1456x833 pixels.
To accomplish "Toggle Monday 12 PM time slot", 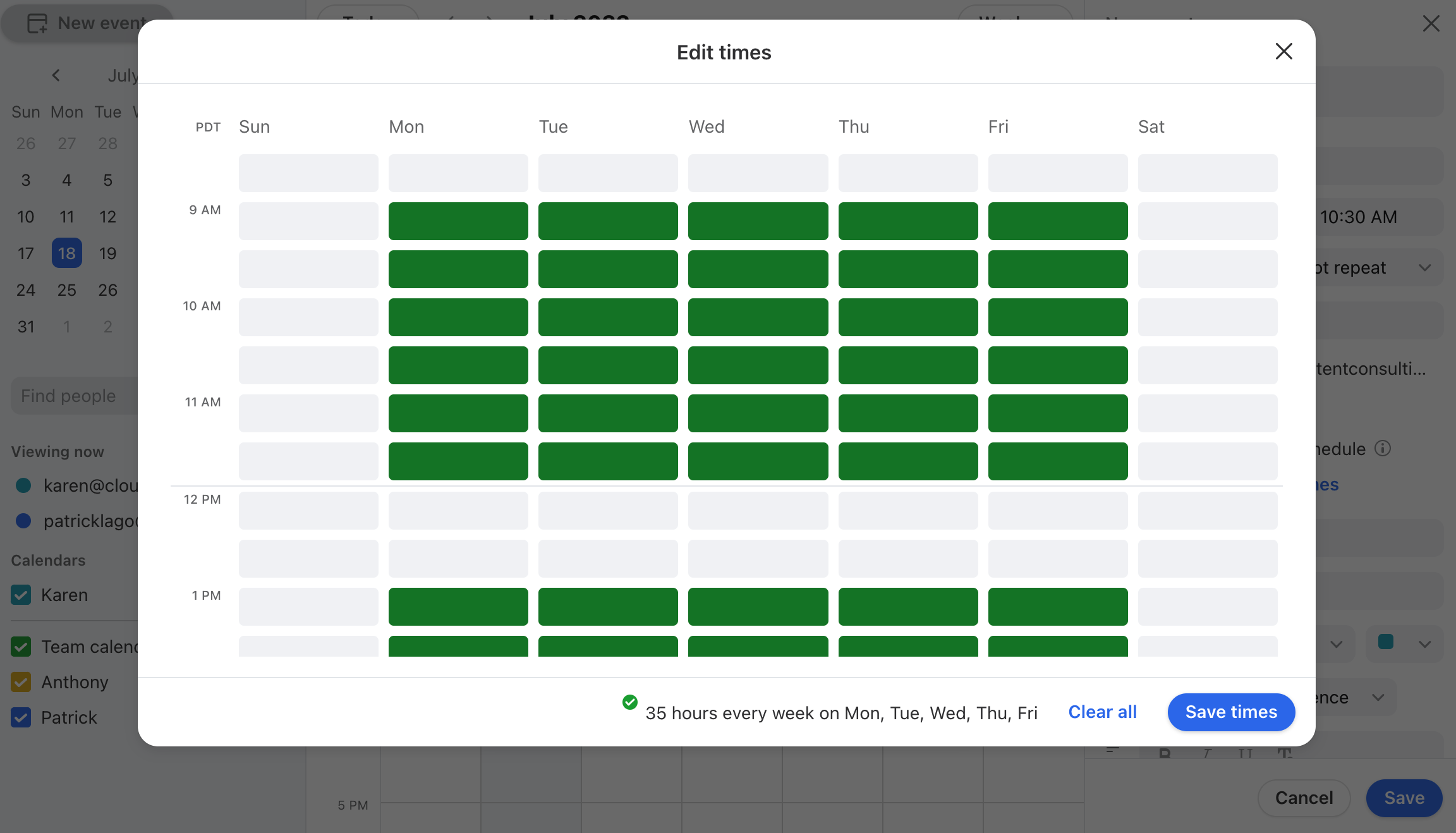I will 458,511.
